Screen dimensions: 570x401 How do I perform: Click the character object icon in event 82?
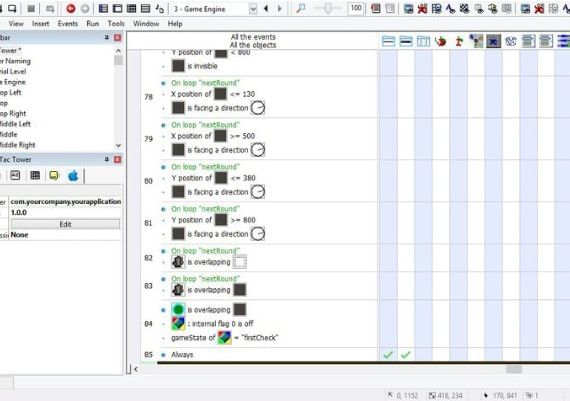(178, 262)
